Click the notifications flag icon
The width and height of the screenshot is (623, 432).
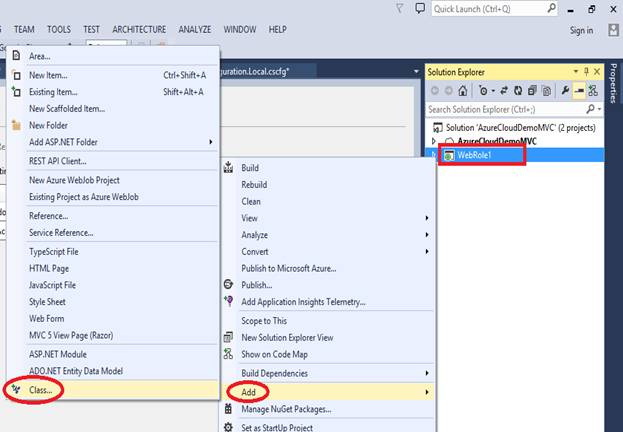click(400, 8)
